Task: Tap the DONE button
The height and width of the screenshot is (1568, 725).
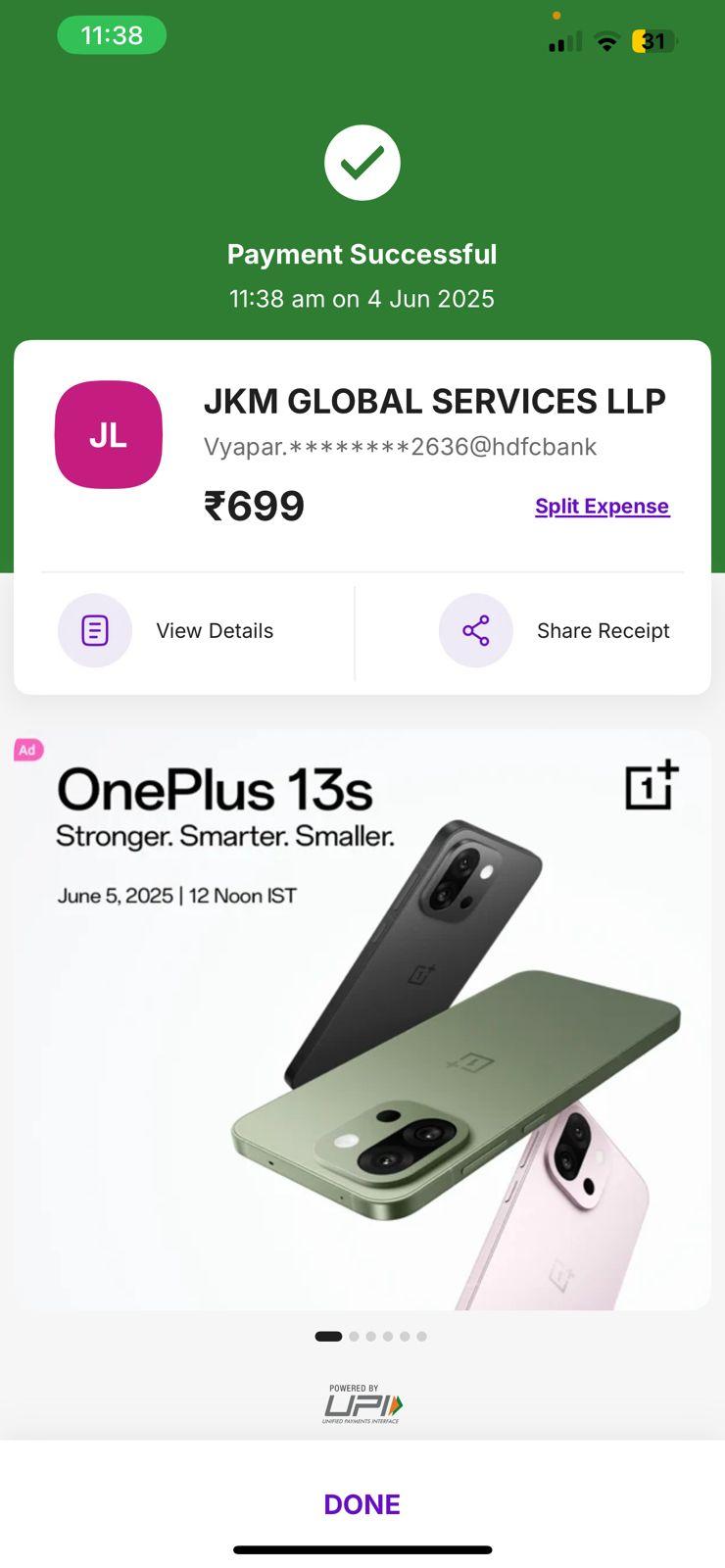Action: click(362, 1504)
